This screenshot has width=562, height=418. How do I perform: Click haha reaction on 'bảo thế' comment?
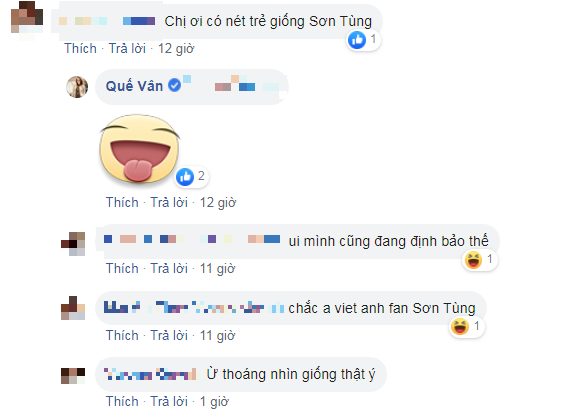click(x=473, y=260)
